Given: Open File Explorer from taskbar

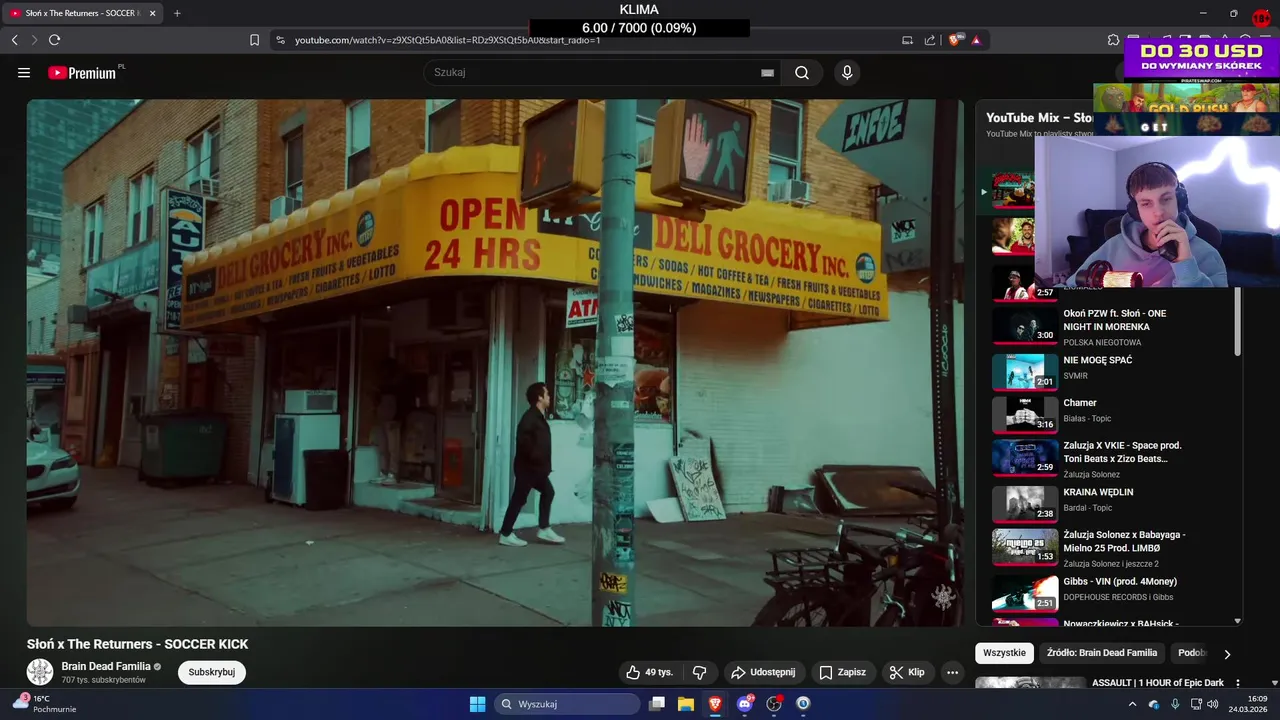Looking at the screenshot, I should (x=686, y=704).
